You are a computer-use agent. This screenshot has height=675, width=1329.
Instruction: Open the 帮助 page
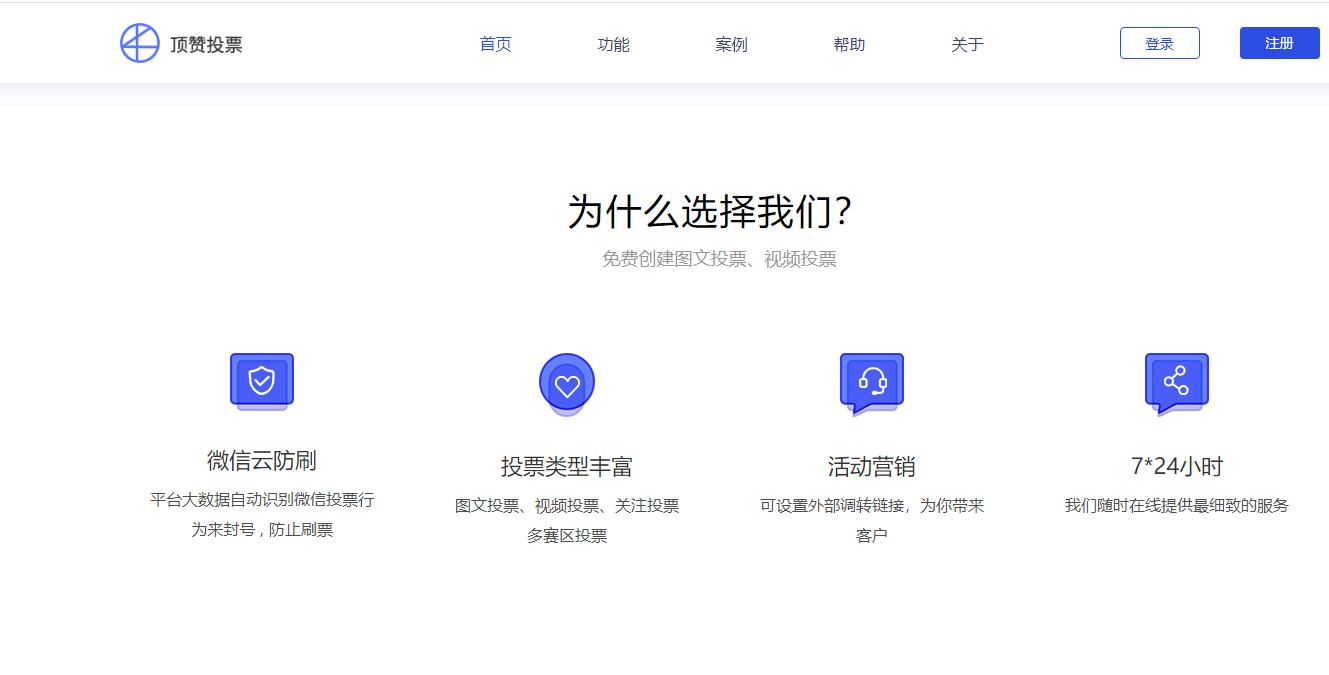(x=848, y=43)
